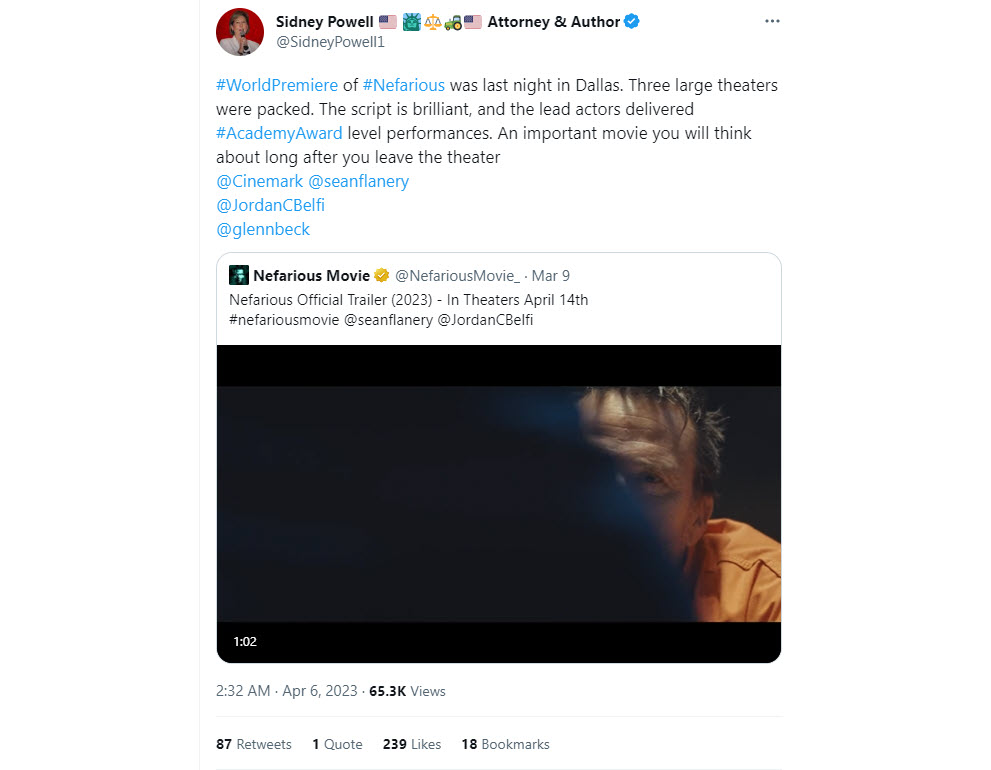Open the #Nefarious hashtag link
This screenshot has width=991, height=770.
point(403,85)
